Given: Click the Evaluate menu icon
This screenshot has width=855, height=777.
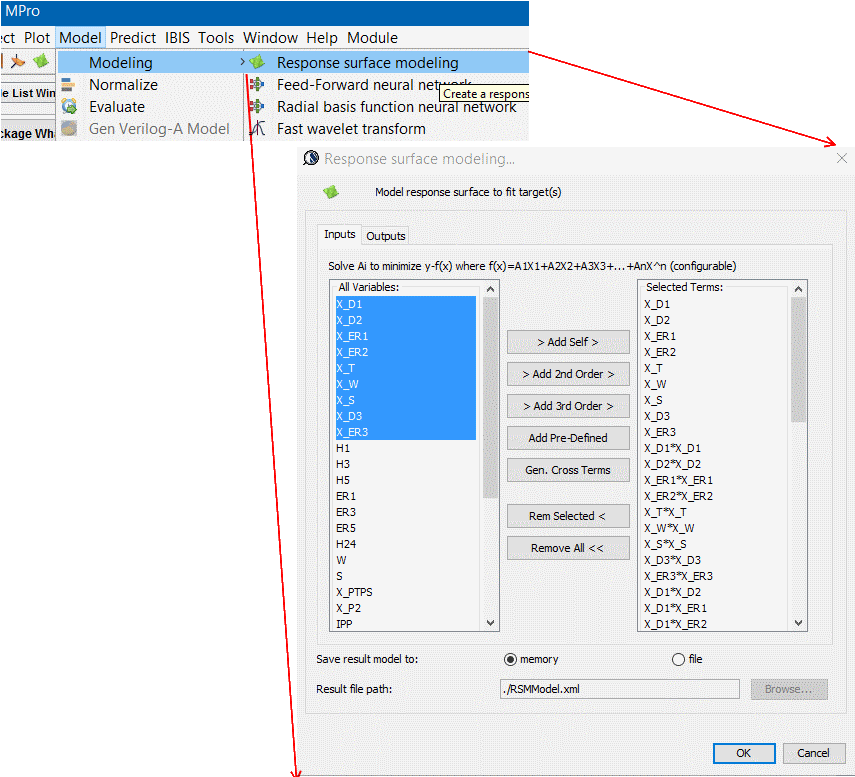Looking at the screenshot, I should click(x=69, y=107).
